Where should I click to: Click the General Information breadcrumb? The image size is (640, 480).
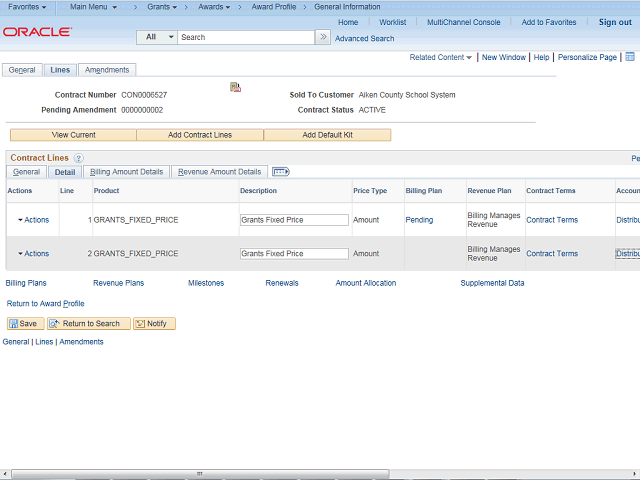(x=347, y=7)
